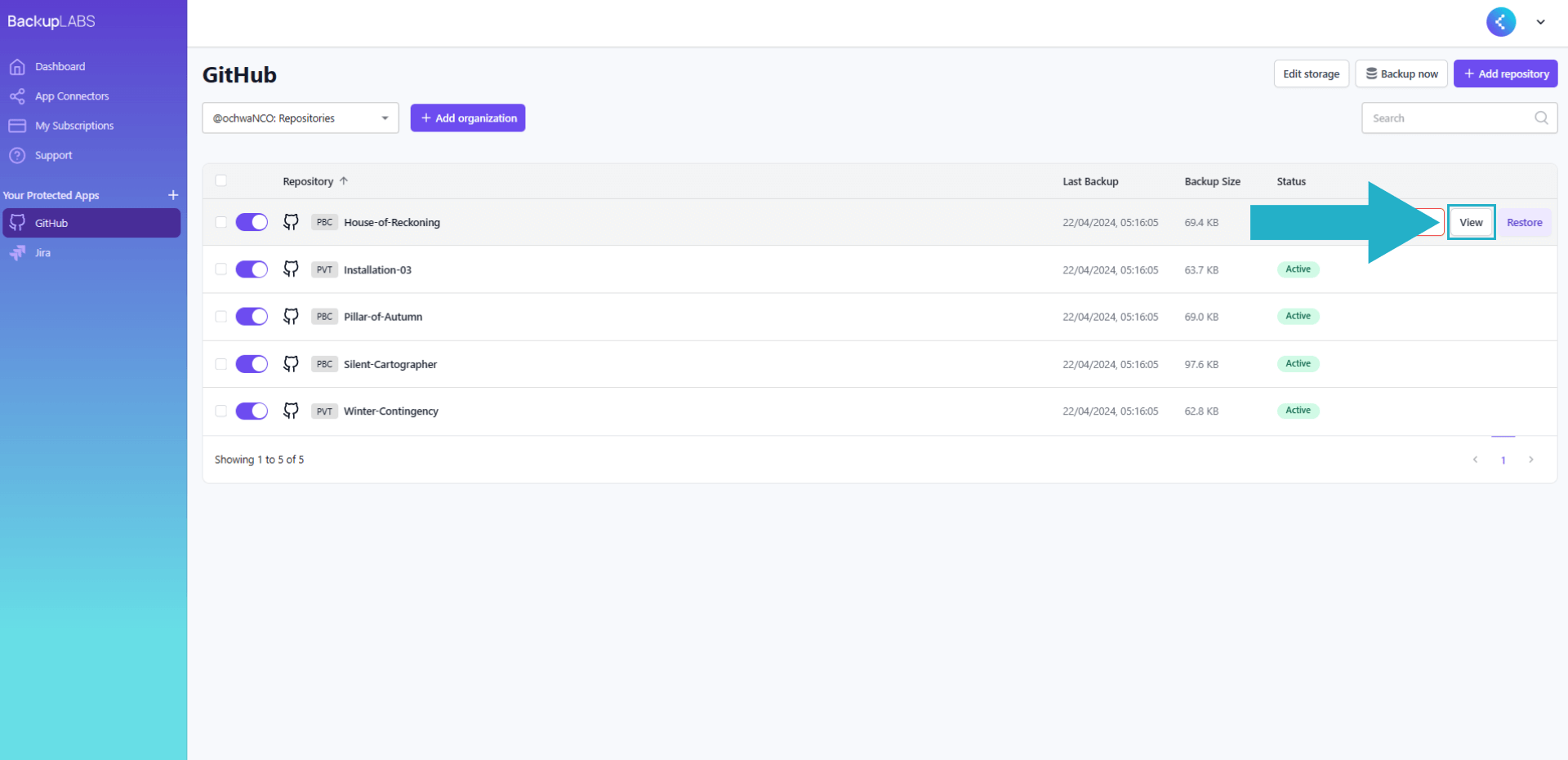Click Active status of Installation-03
Viewport: 1568px width, 760px height.
(x=1298, y=269)
